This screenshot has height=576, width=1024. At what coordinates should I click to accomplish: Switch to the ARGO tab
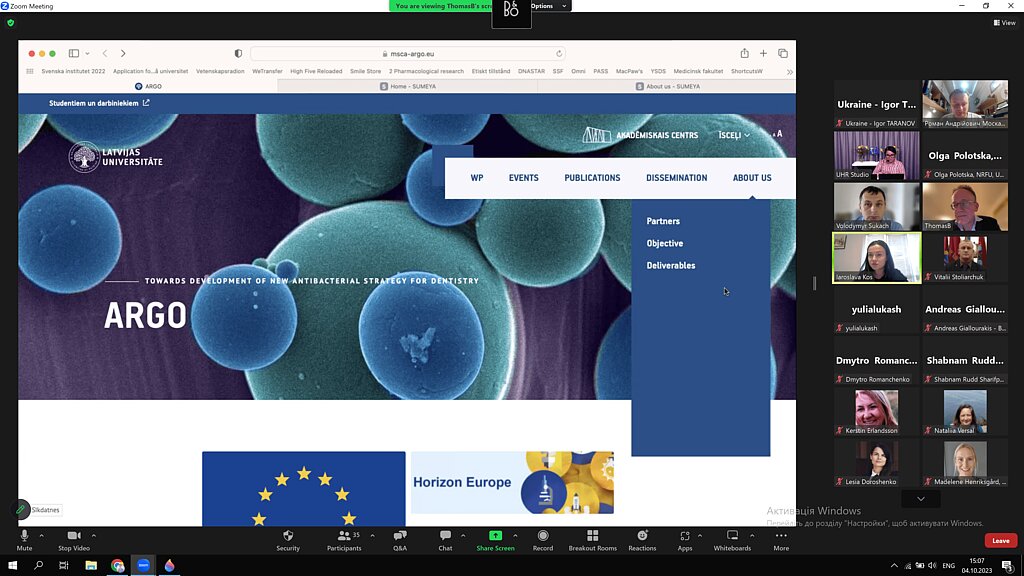[148, 86]
